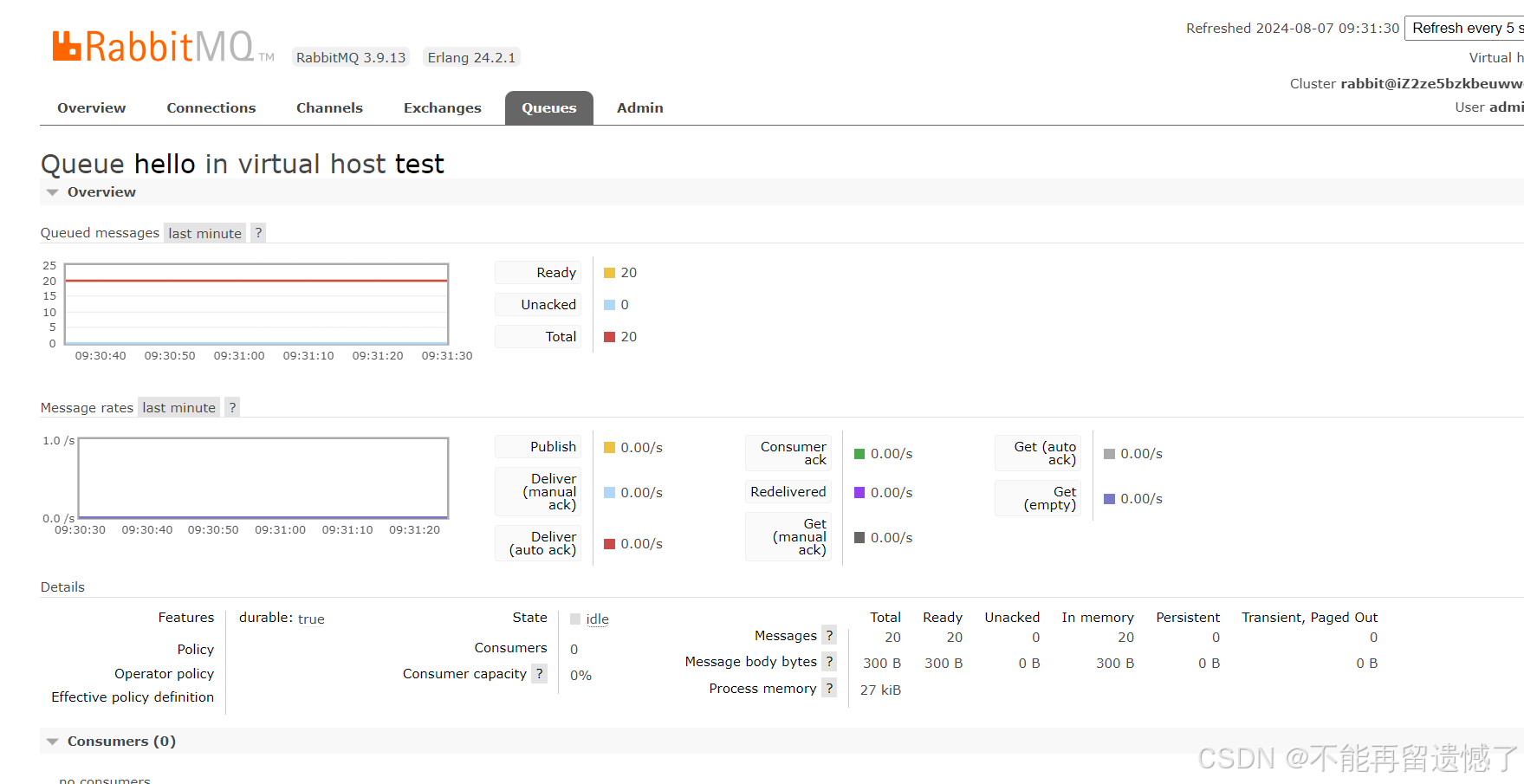Open the Admin tab

pos(640,107)
